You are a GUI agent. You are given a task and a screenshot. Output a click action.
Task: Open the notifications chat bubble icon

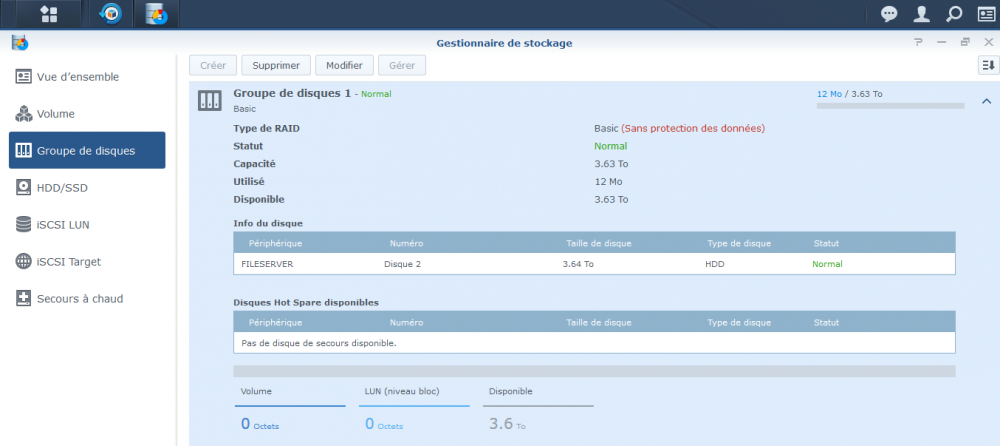coord(888,14)
